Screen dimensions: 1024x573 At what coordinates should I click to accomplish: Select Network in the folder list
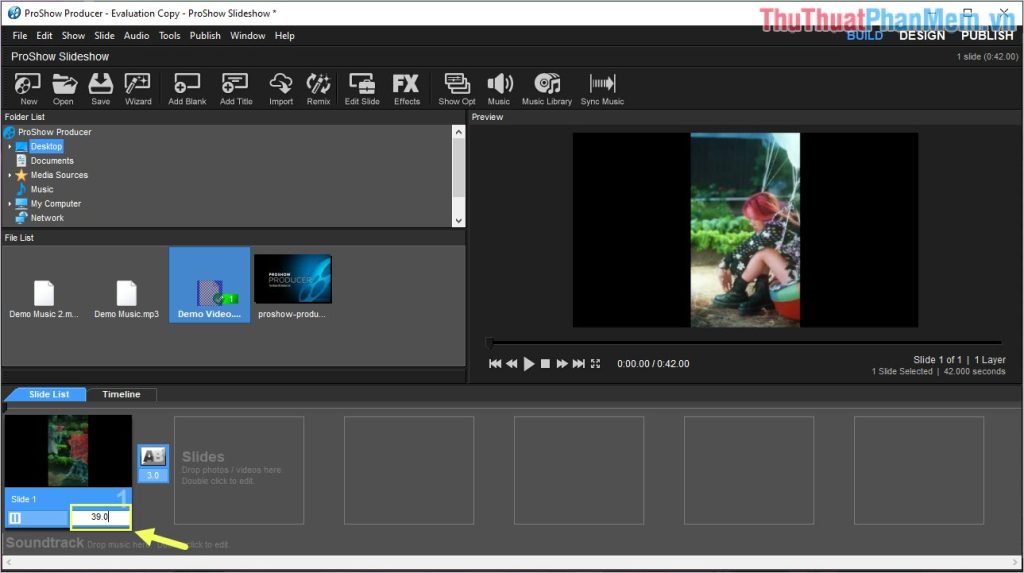point(47,218)
